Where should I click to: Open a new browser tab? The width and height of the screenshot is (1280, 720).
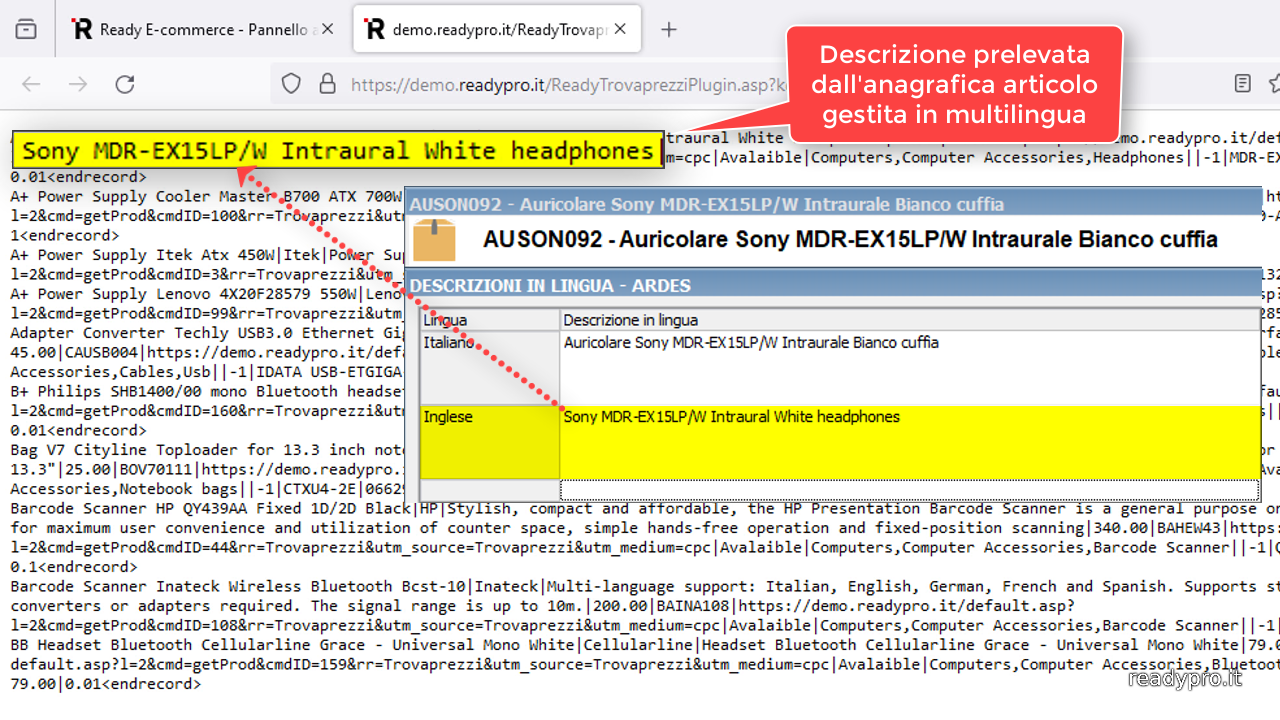(x=669, y=29)
